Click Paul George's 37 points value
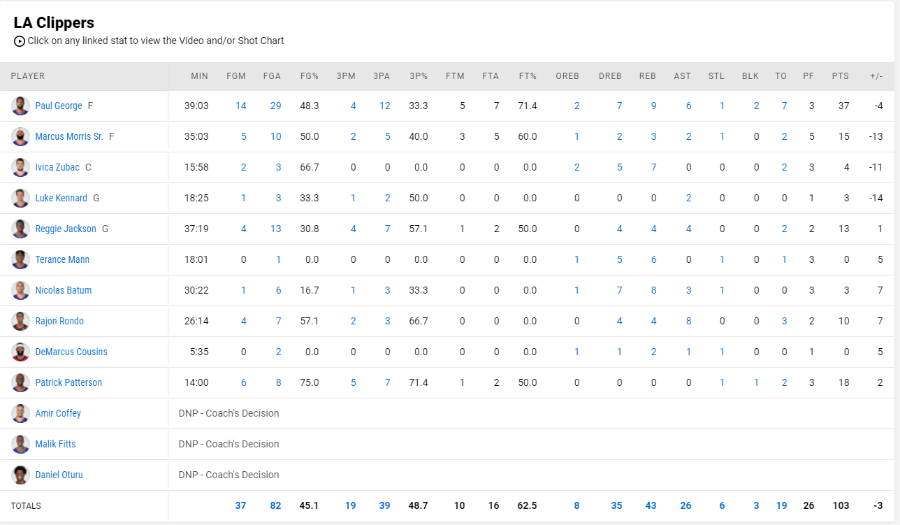Screen dimensions: 900x525 click(x=843, y=106)
